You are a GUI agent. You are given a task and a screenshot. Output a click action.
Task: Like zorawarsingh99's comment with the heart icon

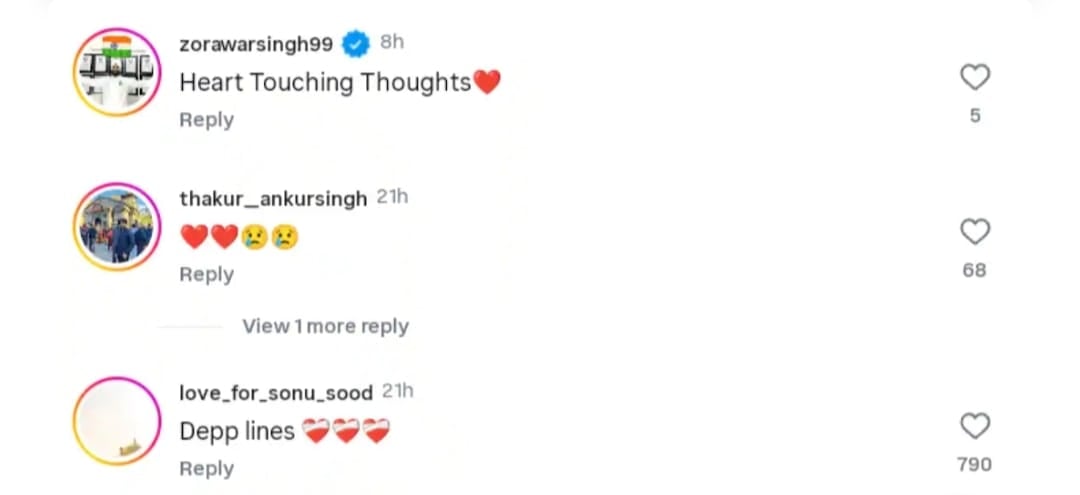click(x=974, y=77)
